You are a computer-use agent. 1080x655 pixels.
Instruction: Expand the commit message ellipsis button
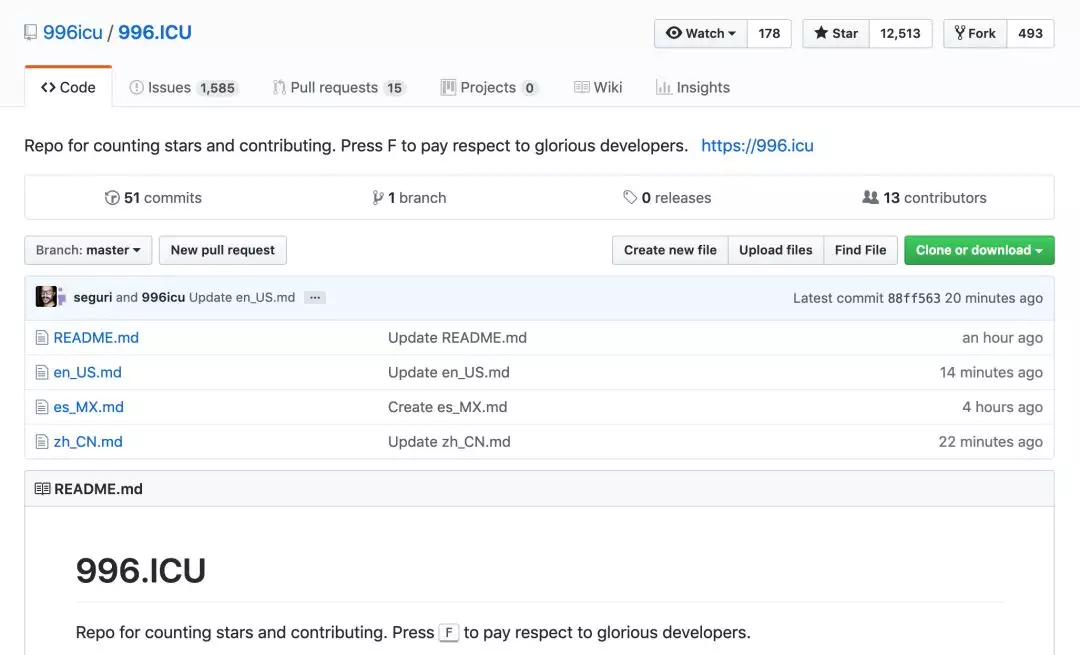click(315, 298)
